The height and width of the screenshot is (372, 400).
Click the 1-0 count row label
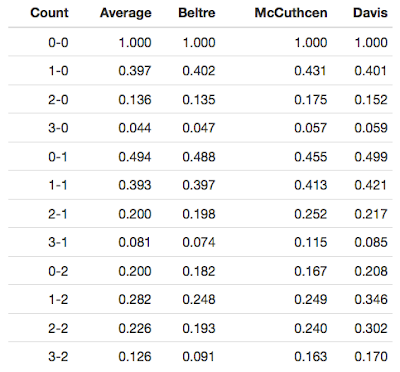pyautogui.click(x=58, y=71)
